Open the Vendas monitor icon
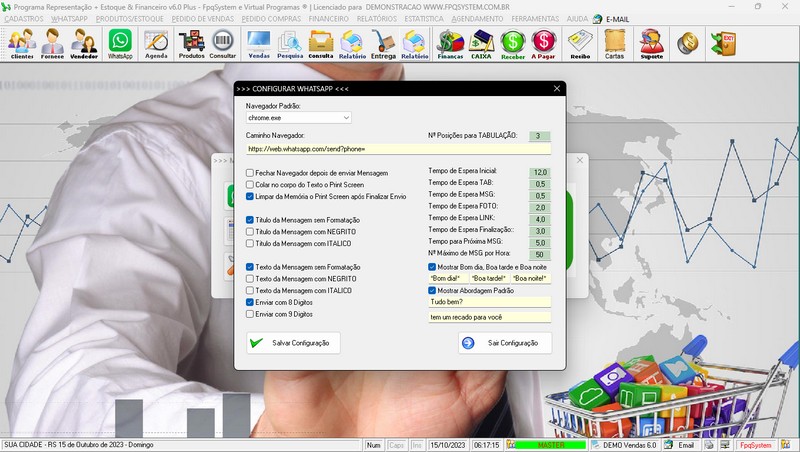Image resolution: width=800 pixels, height=452 pixels. pos(259,44)
